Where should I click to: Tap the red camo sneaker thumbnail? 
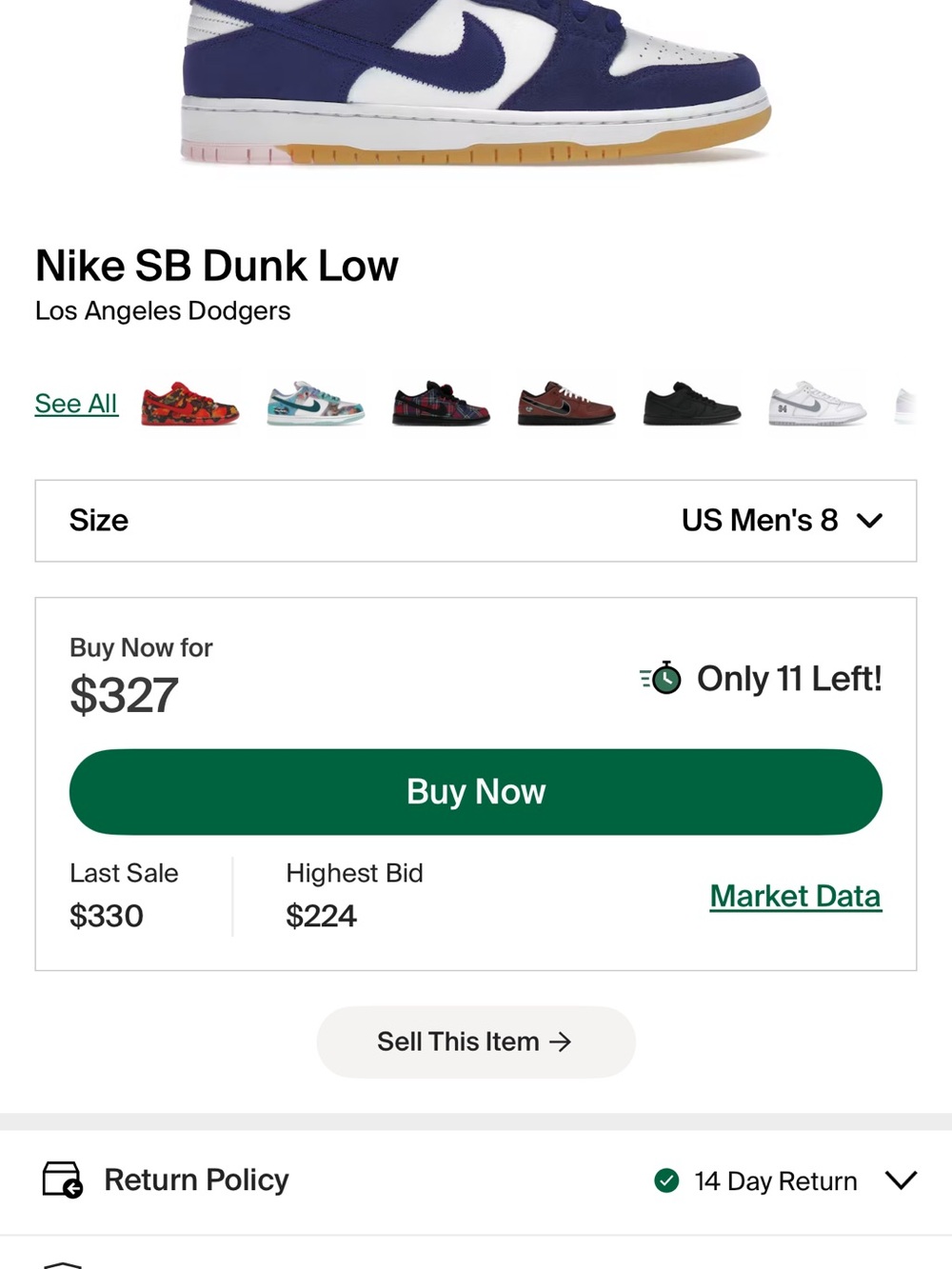click(189, 404)
